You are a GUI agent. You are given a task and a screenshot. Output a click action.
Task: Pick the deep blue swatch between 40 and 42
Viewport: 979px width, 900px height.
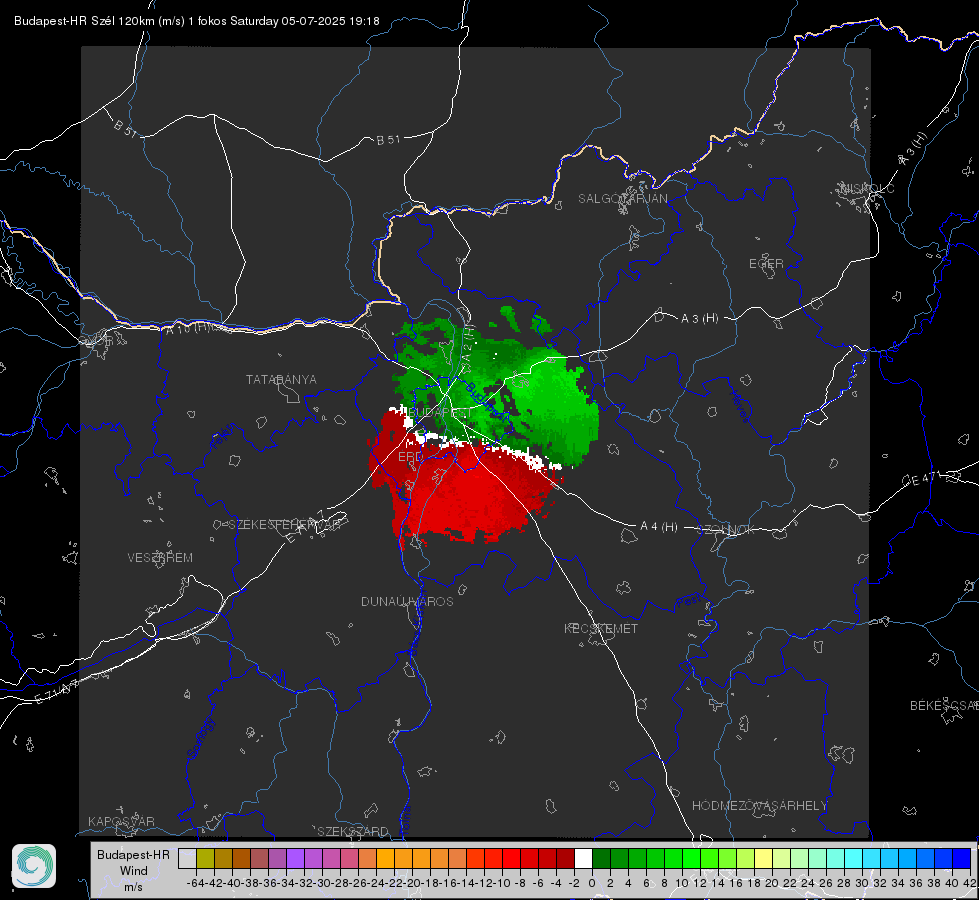click(962, 858)
